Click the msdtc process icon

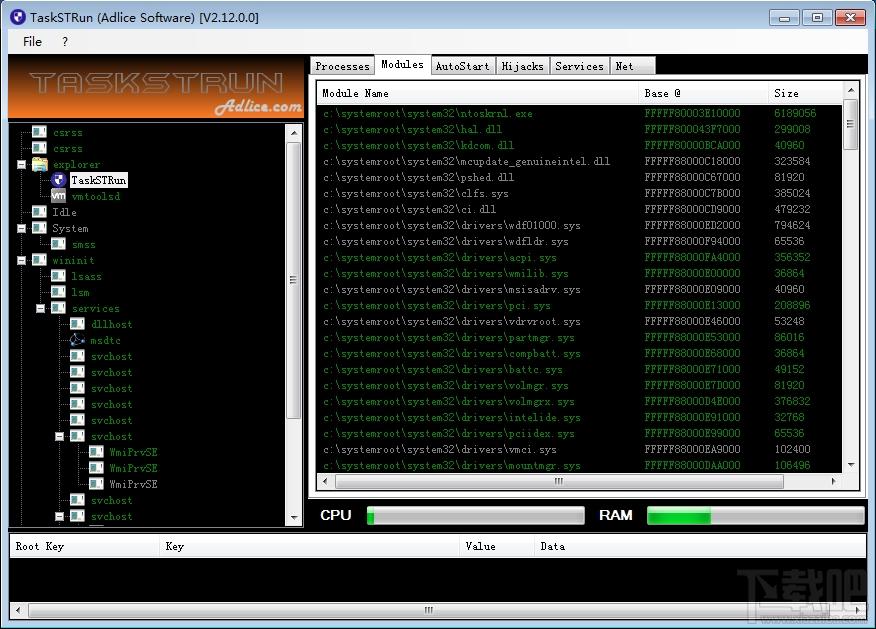[77, 340]
